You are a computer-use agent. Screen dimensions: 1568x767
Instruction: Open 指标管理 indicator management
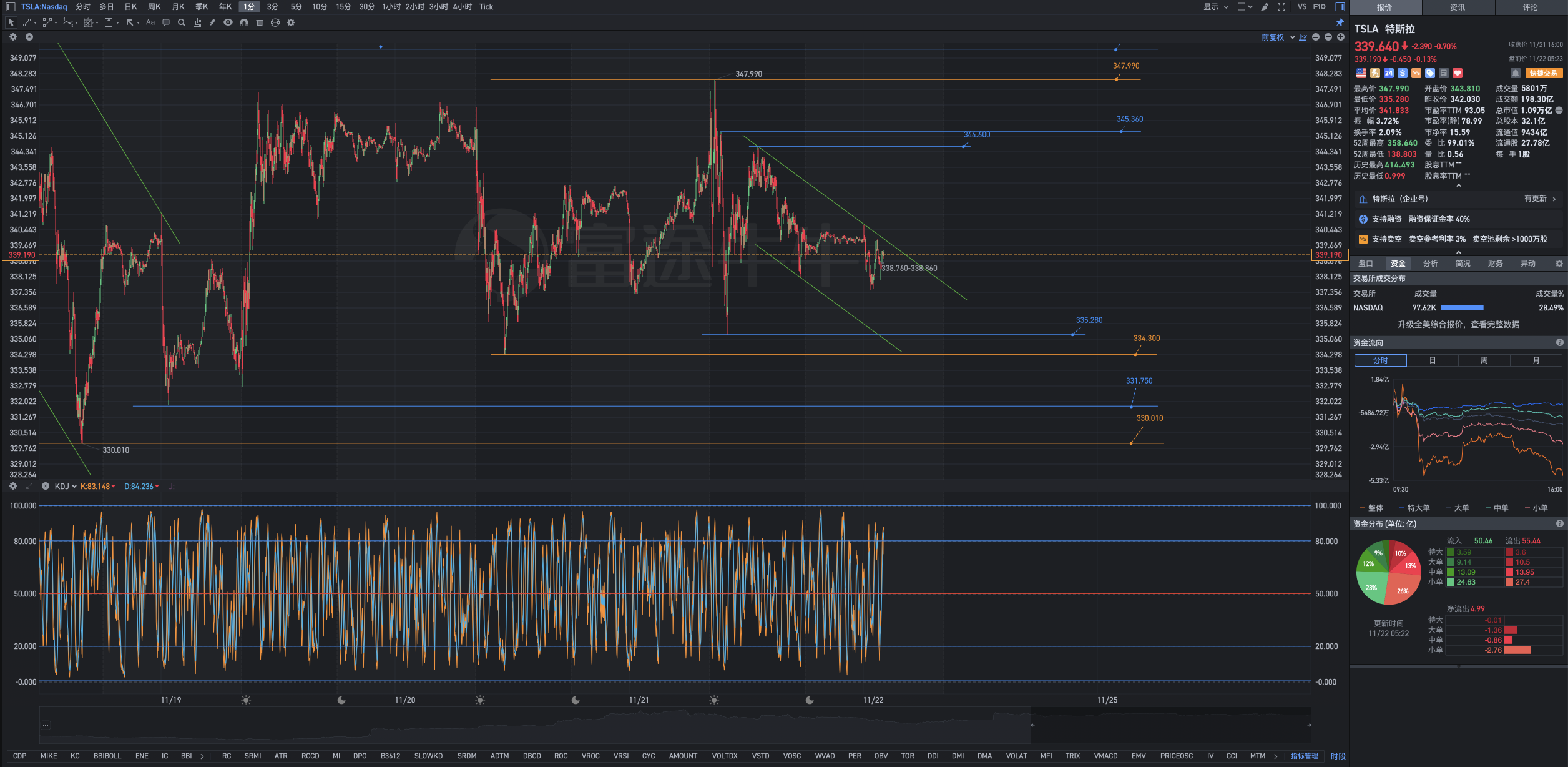click(1305, 756)
